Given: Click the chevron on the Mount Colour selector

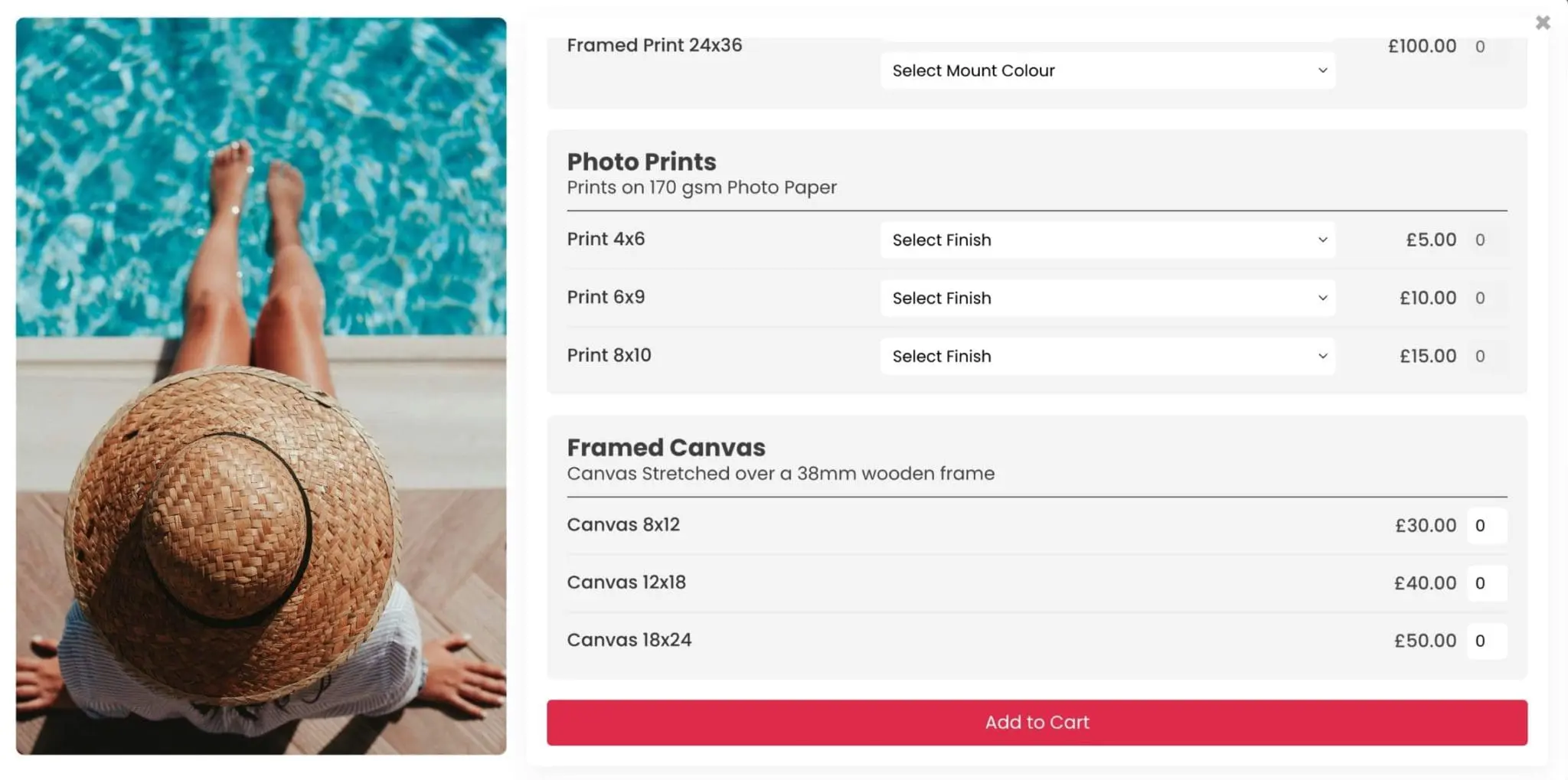Looking at the screenshot, I should click(x=1322, y=70).
